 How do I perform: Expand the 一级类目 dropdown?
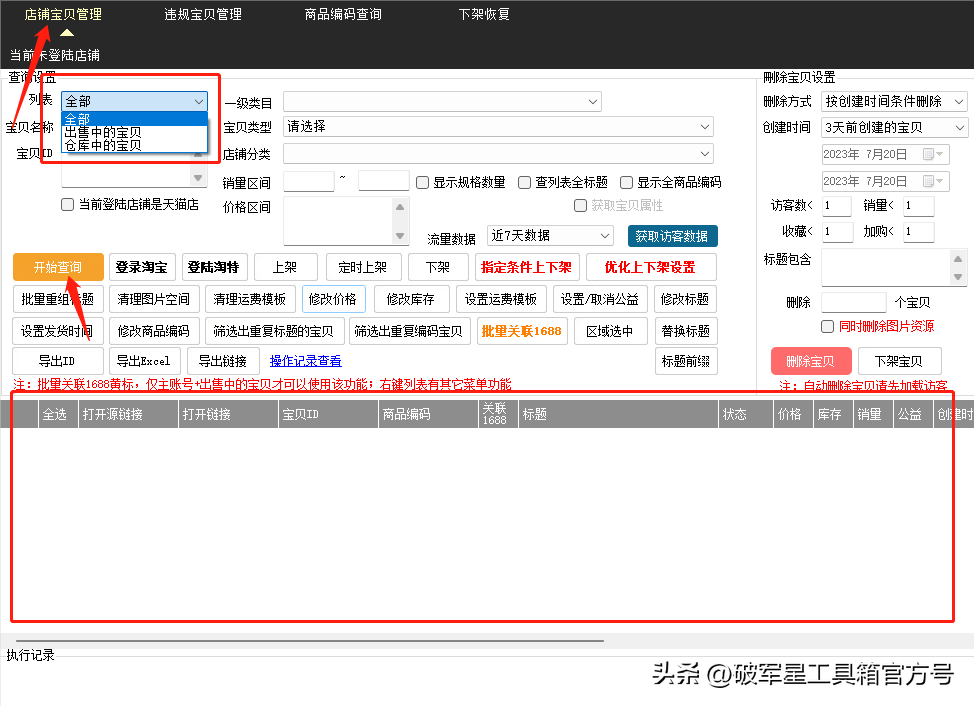(442, 101)
